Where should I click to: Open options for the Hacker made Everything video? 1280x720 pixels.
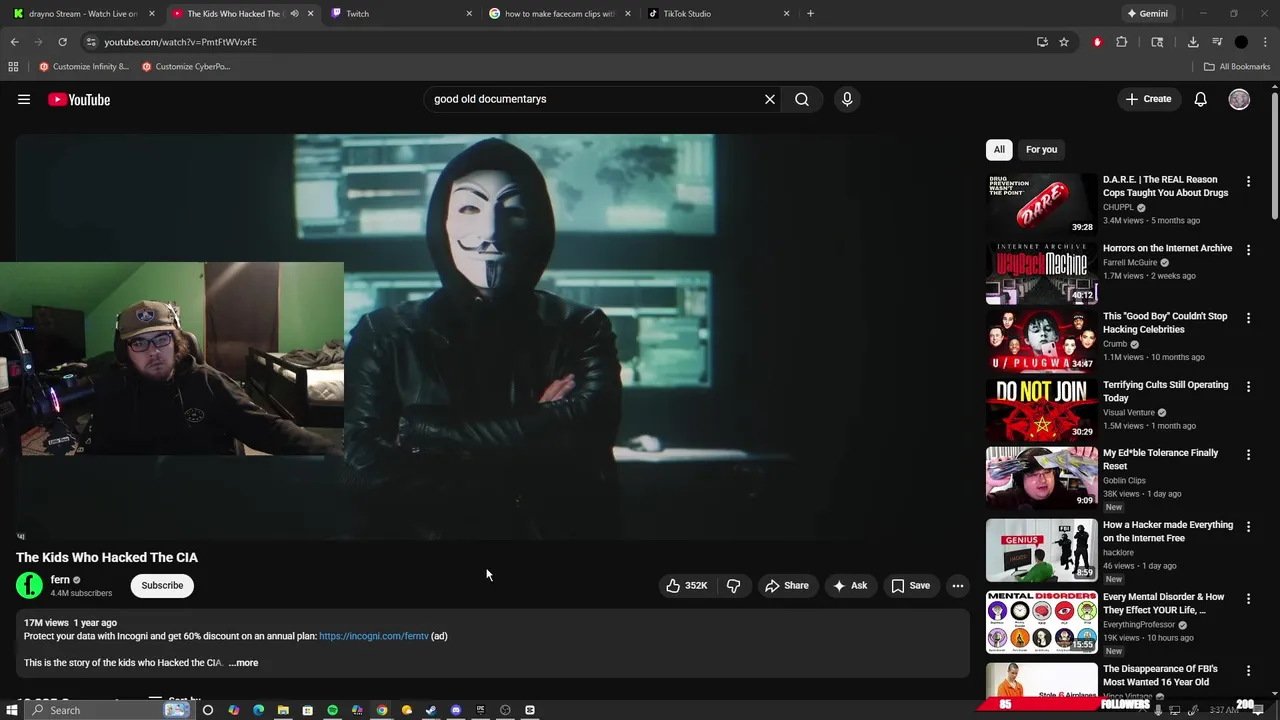(x=1248, y=526)
